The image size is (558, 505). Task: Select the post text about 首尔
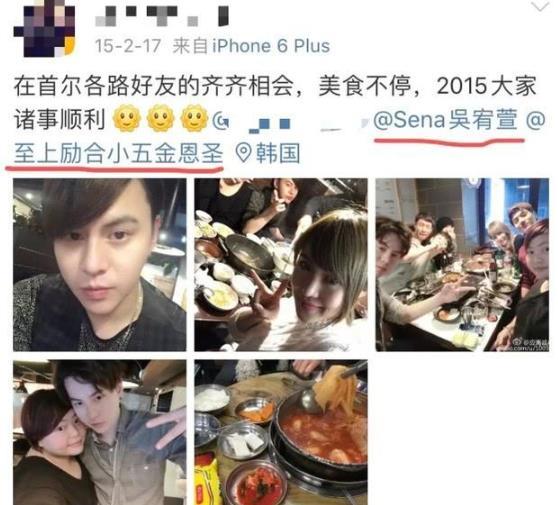point(275,103)
